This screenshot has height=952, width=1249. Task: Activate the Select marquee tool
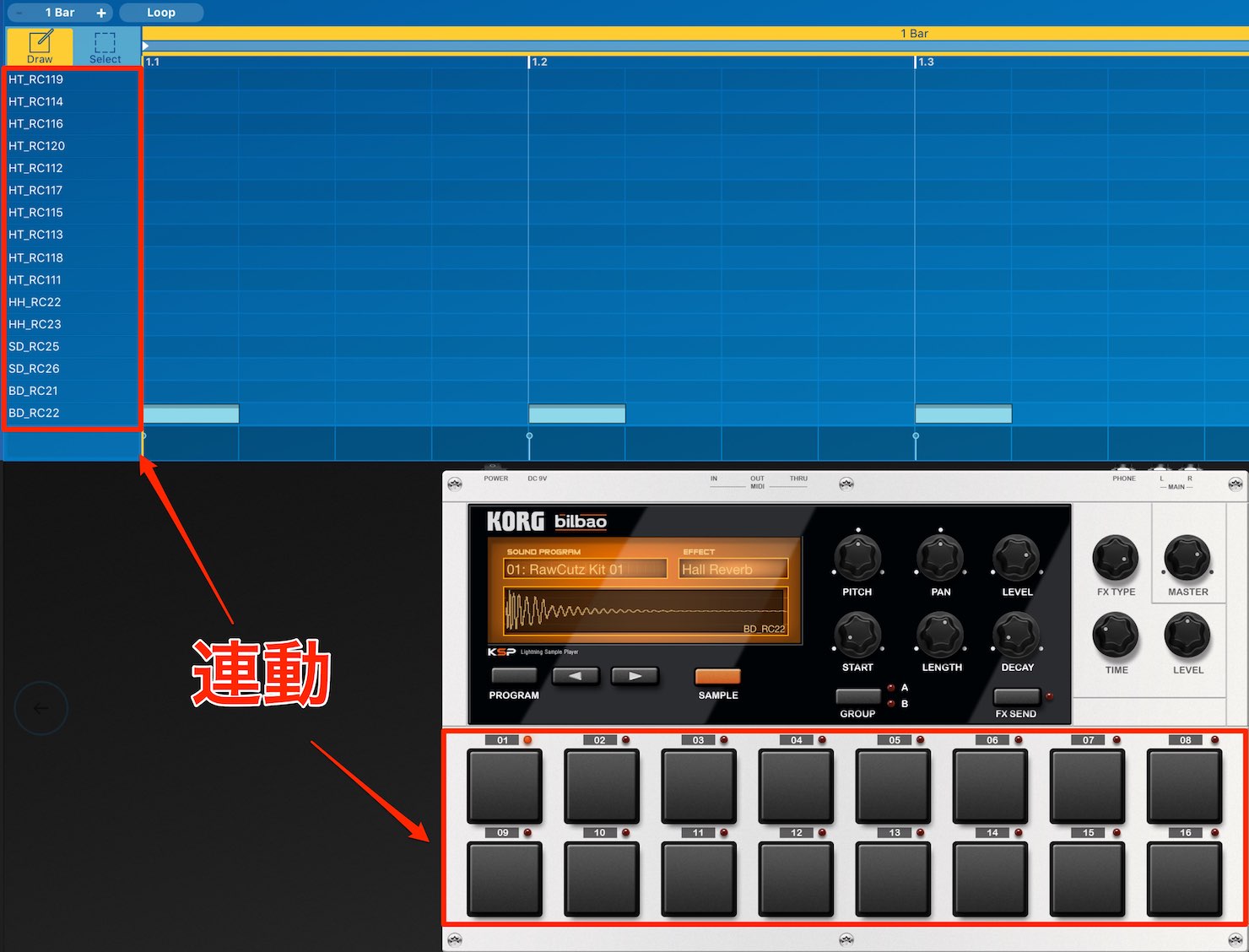tap(105, 46)
